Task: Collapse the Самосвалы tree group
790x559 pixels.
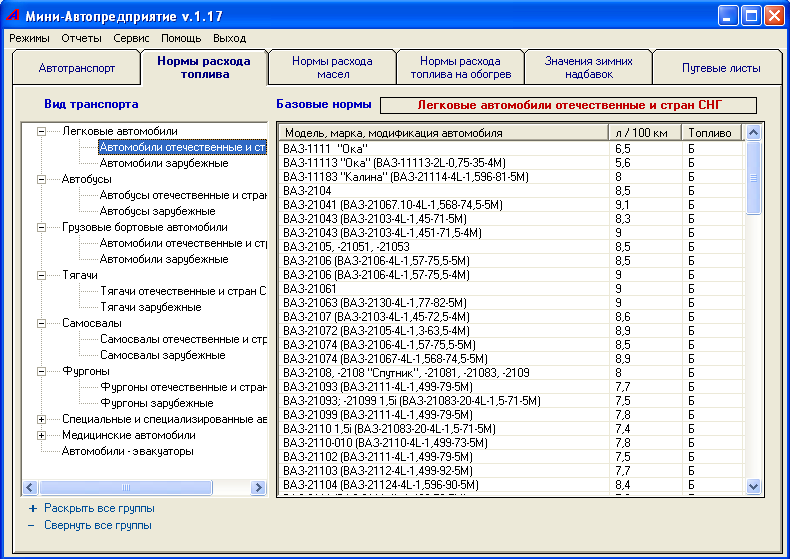Action: (41, 323)
